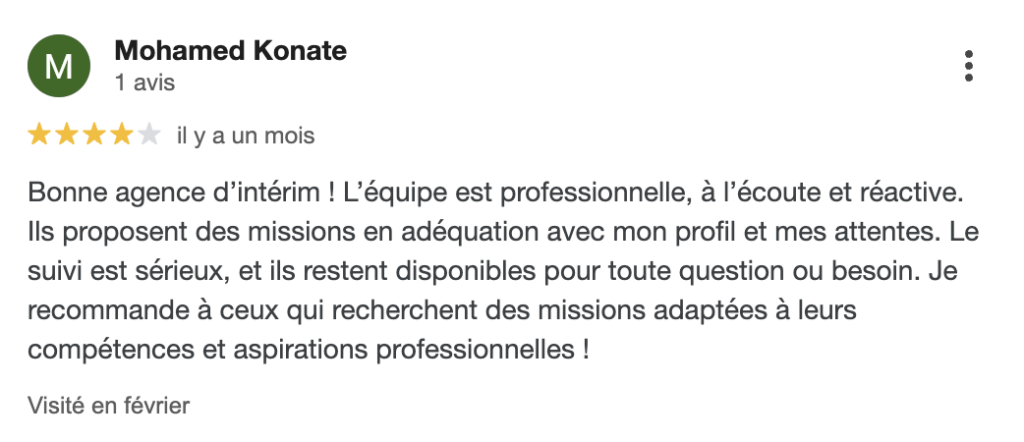Click the fourth yellow rating star
1024x442 pixels.
[x=121, y=135]
